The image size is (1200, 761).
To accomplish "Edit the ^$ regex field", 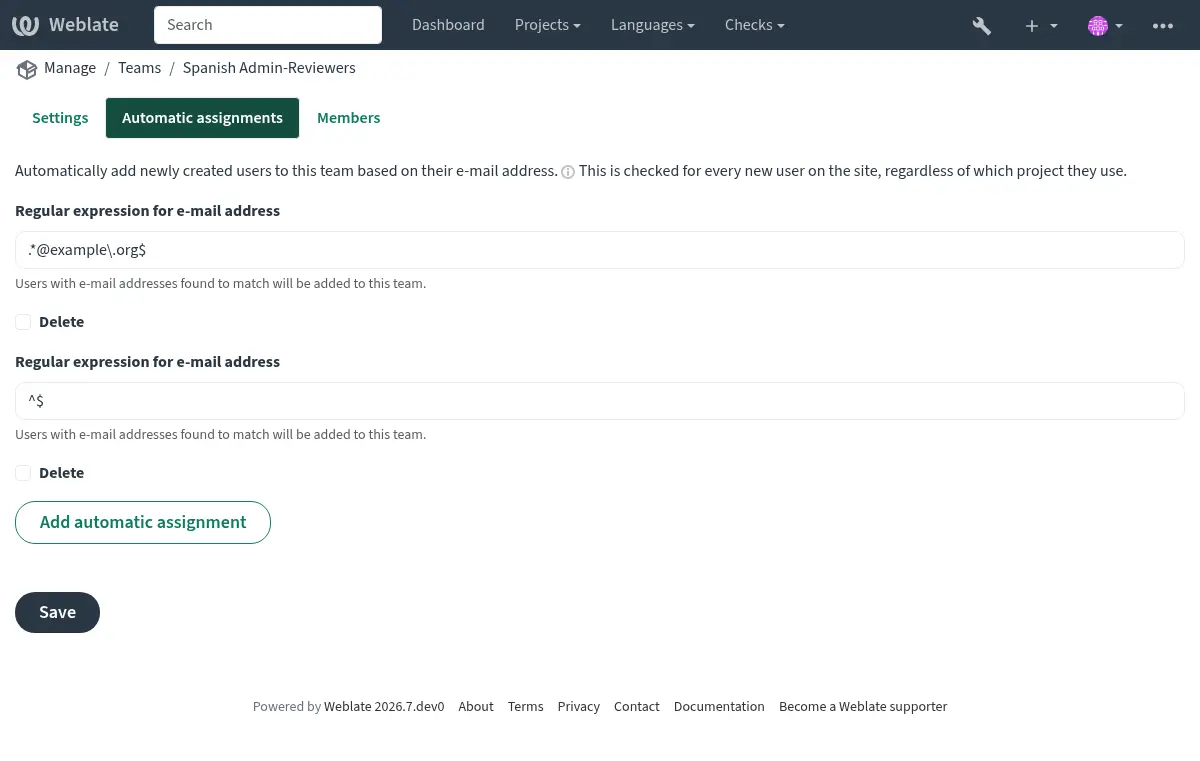I will pyautogui.click(x=600, y=401).
